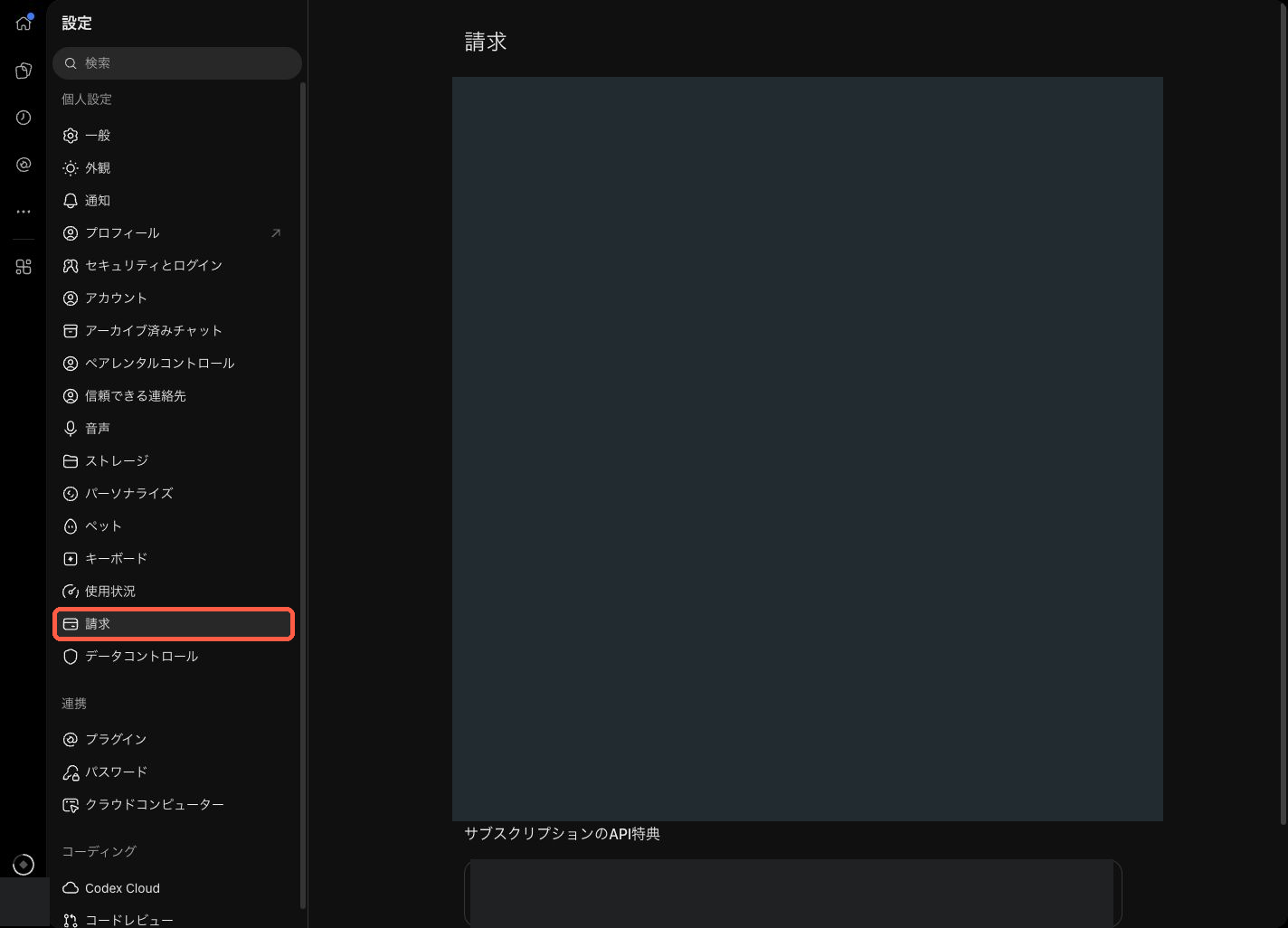
Task: Click the 個人設定 section label
Action: click(87, 99)
